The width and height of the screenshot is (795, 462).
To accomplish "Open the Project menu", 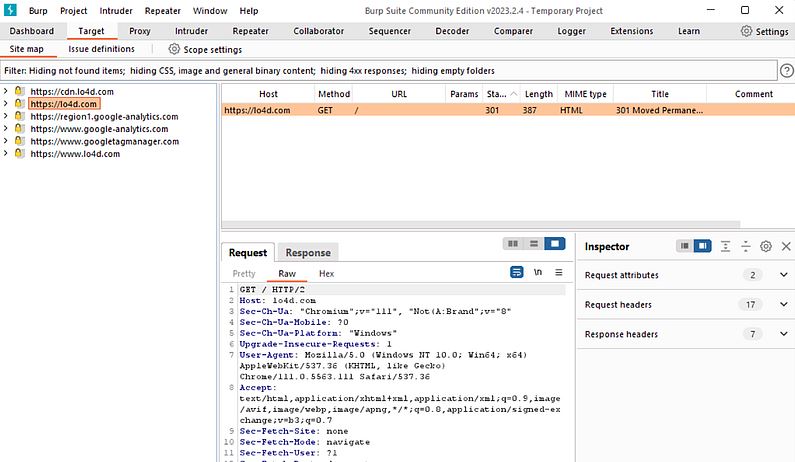I will [74, 11].
